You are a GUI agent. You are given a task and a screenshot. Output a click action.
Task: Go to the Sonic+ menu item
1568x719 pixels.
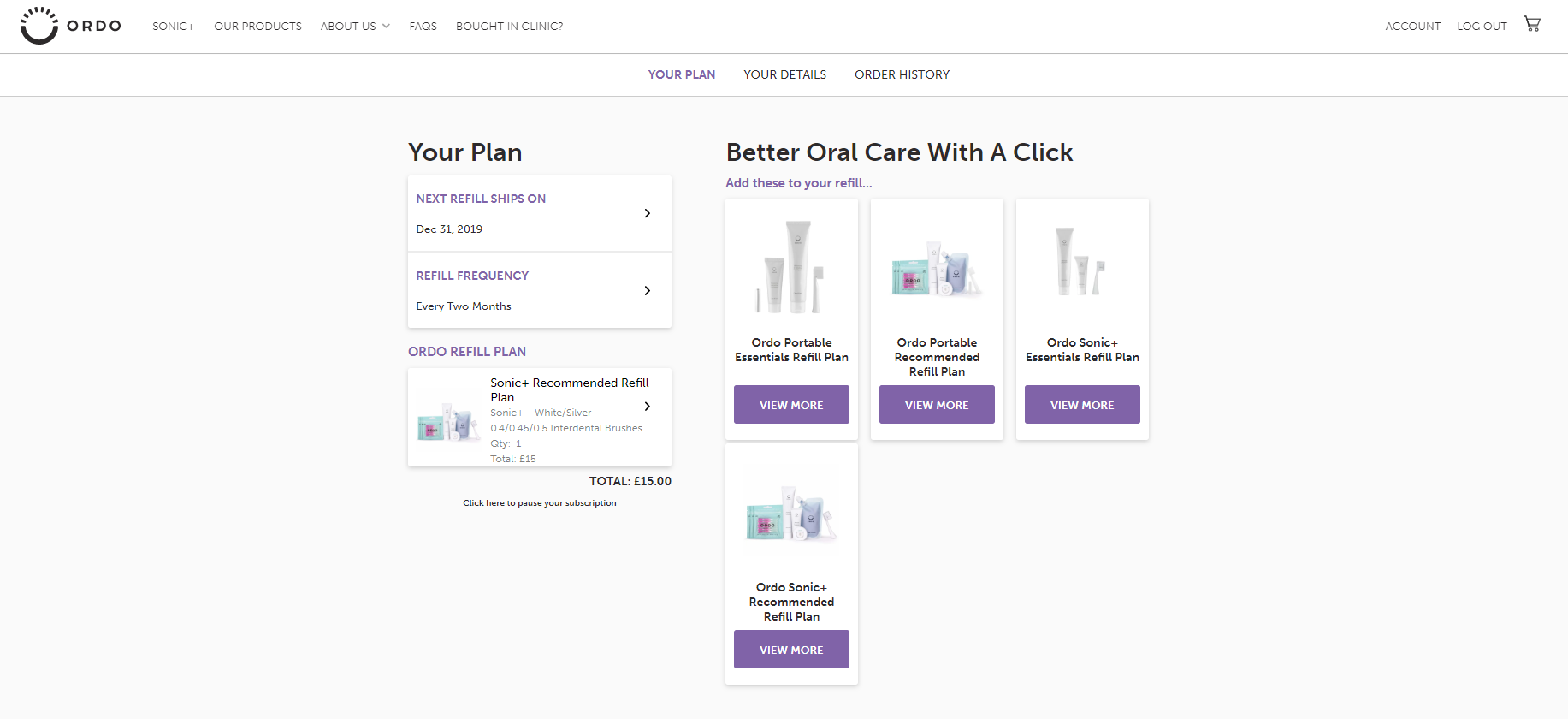pos(174,27)
